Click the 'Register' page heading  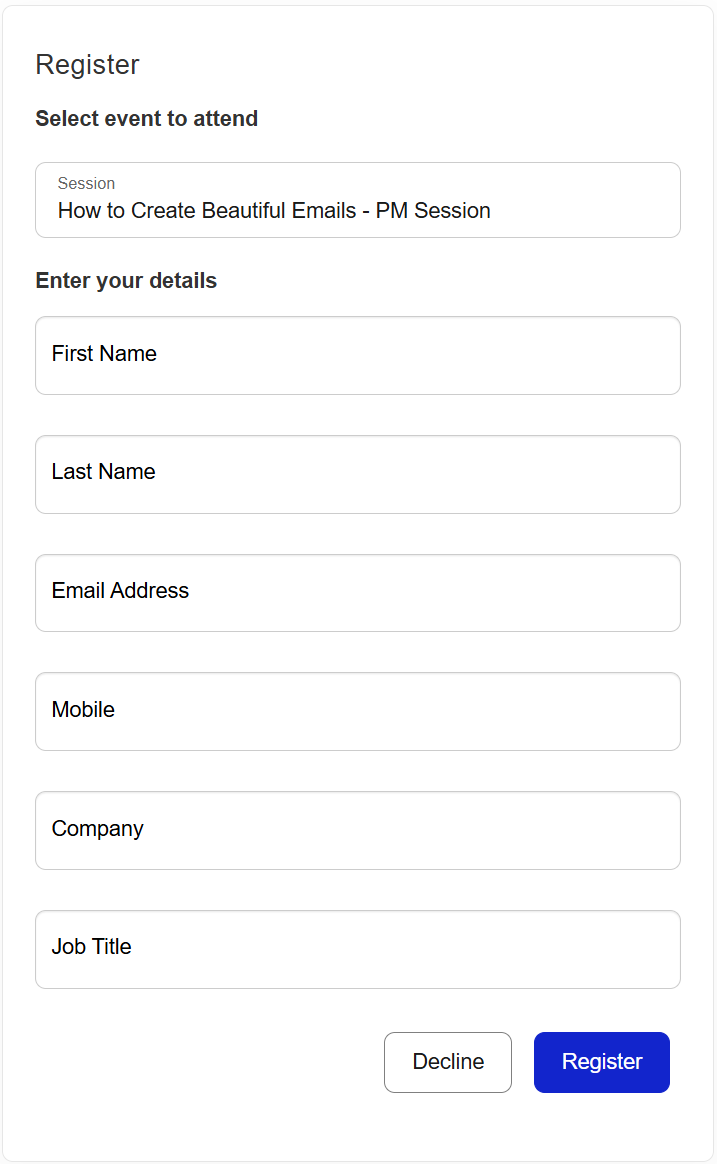(x=87, y=65)
